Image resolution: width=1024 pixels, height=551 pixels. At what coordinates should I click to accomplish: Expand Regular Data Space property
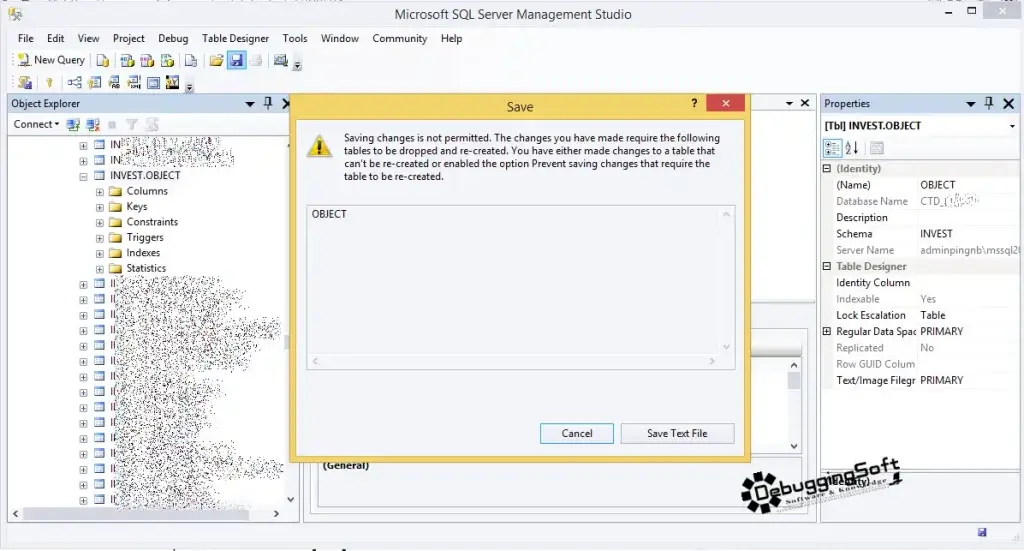tap(827, 331)
